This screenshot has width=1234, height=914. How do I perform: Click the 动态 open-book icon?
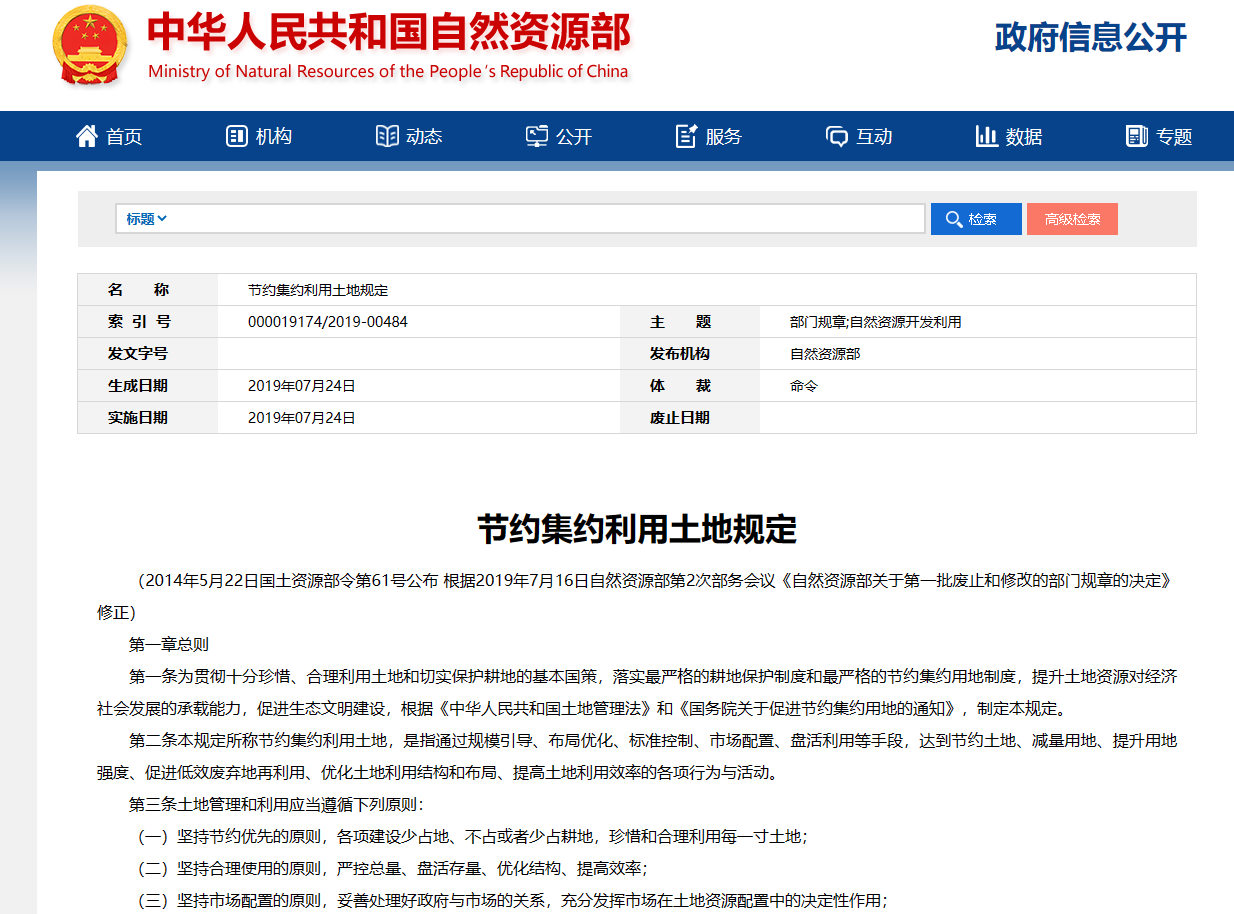point(386,136)
